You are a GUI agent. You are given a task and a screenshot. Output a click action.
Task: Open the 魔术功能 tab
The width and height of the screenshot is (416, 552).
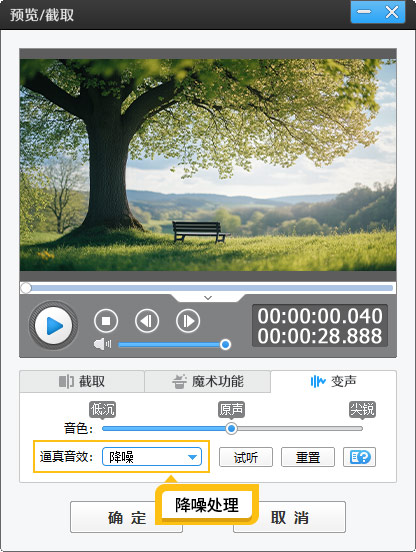(x=208, y=381)
